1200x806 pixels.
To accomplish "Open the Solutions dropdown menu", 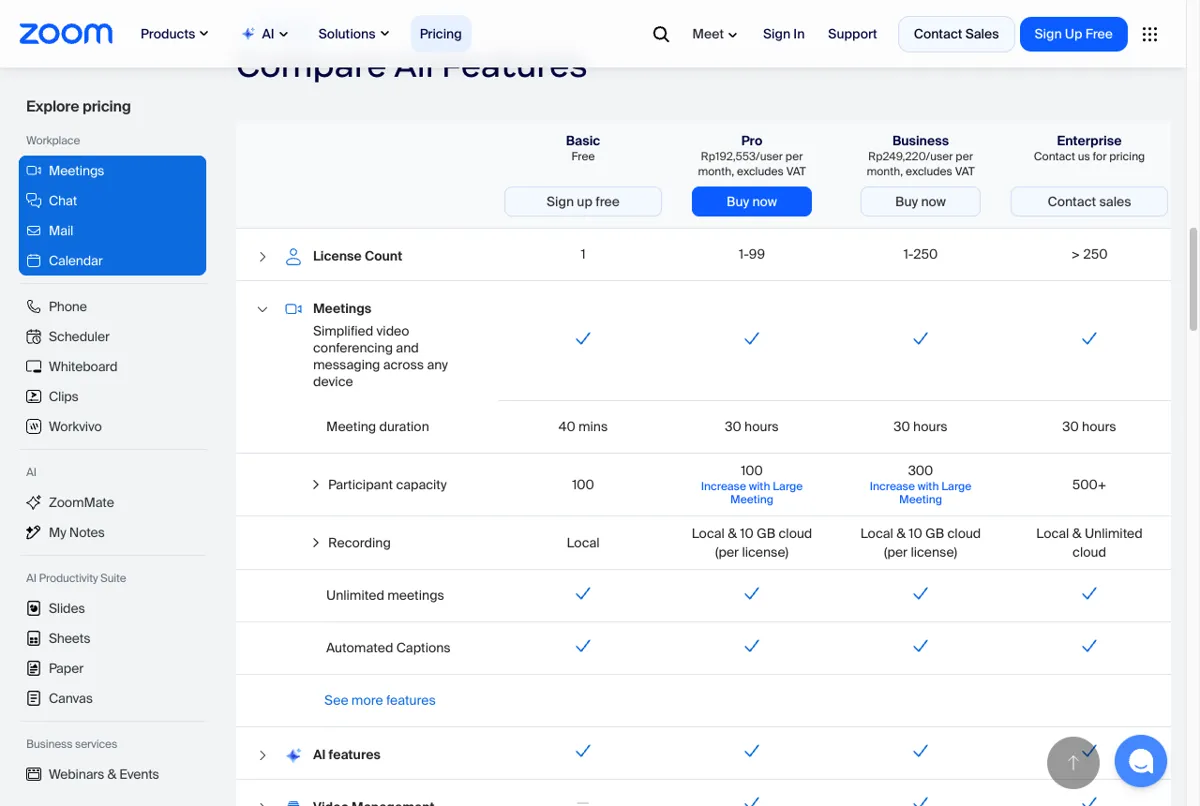I will point(354,34).
